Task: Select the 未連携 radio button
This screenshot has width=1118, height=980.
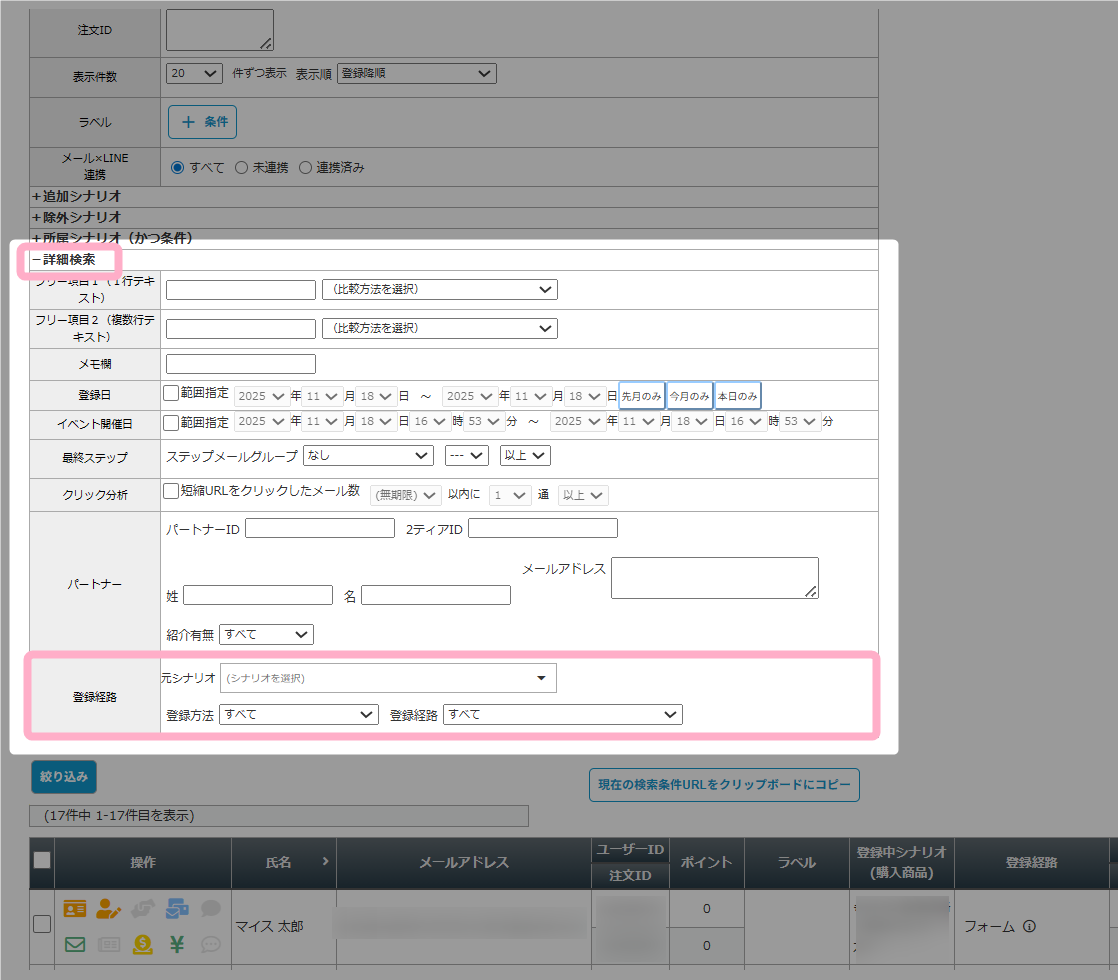Action: pyautogui.click(x=241, y=168)
